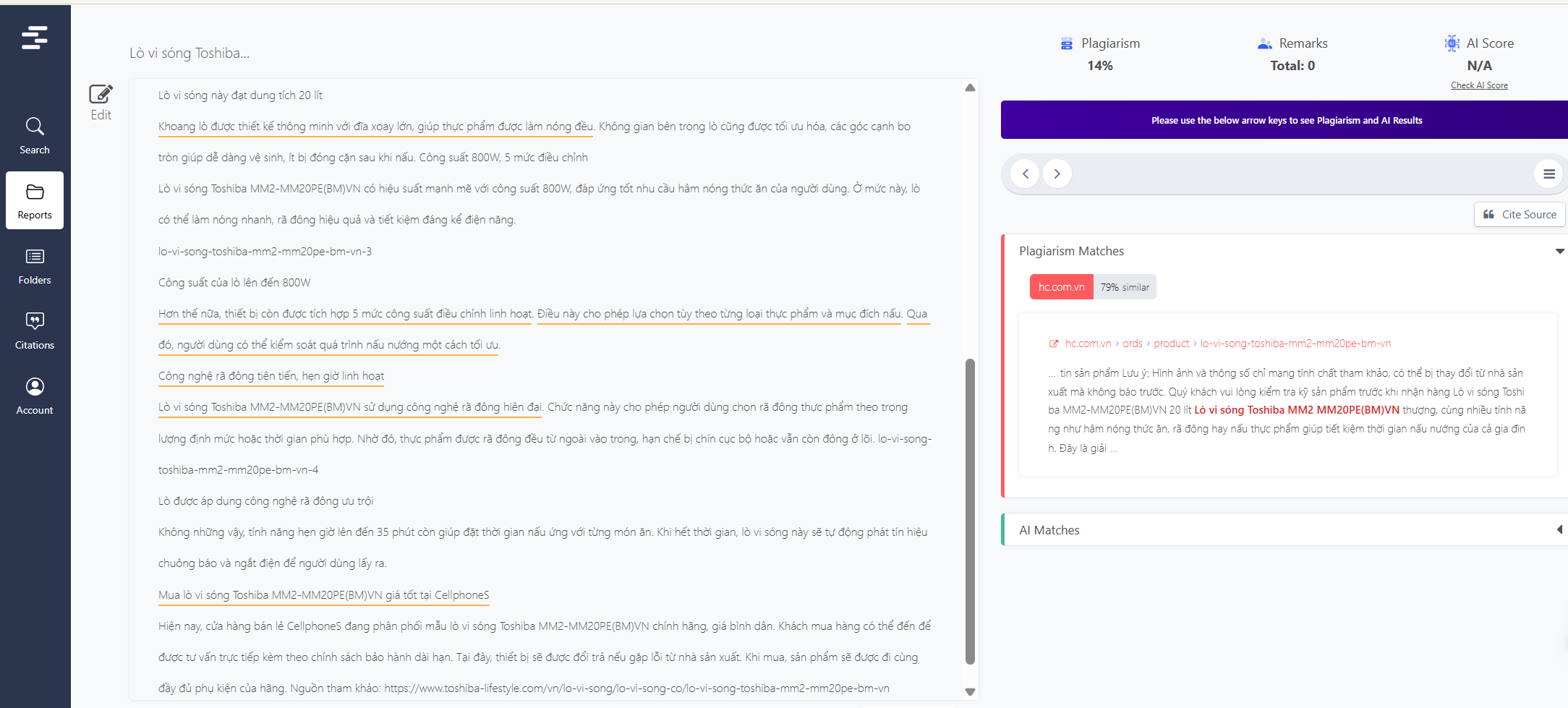Go to the previous match result
1568x708 pixels.
[1025, 174]
